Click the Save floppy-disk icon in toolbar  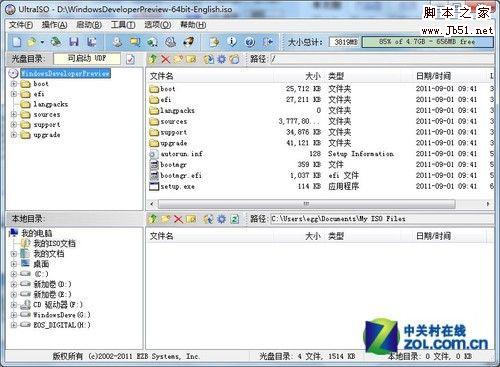click(x=74, y=42)
